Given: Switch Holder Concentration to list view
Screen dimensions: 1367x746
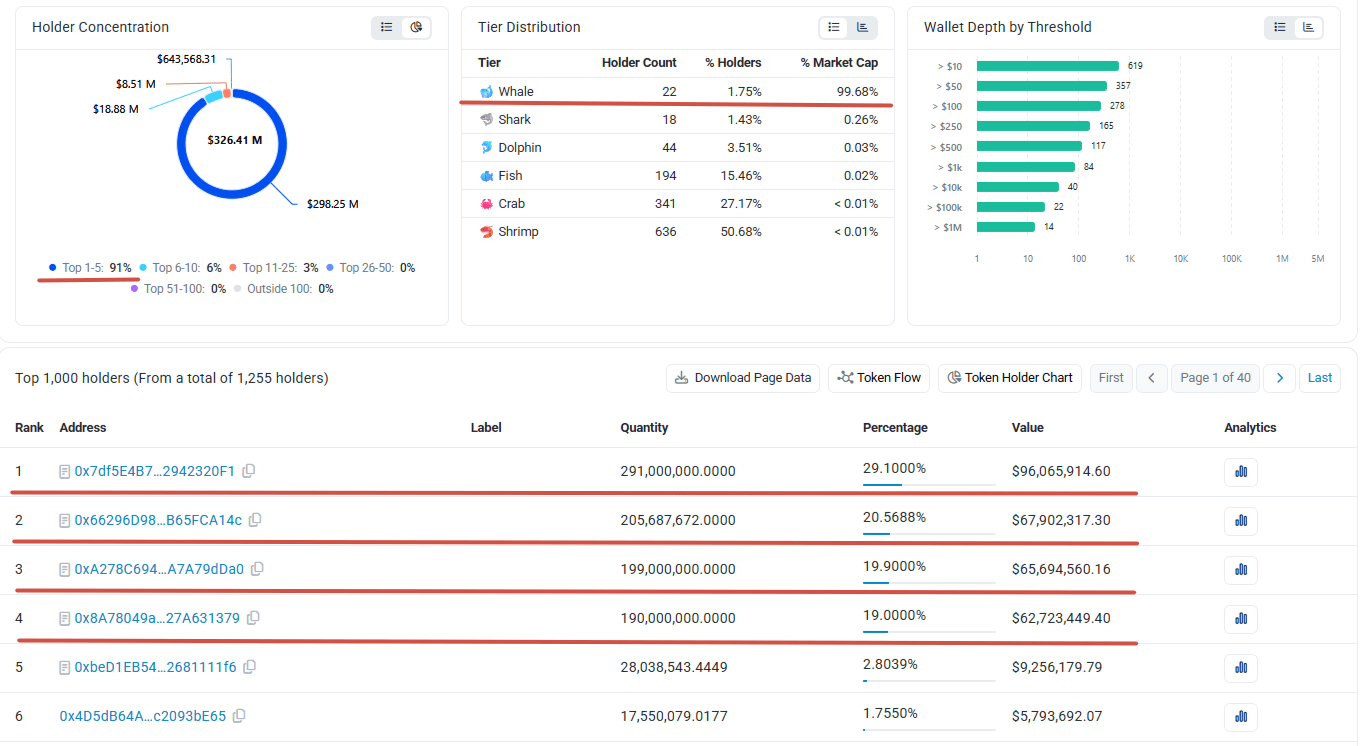Looking at the screenshot, I should pos(387,27).
